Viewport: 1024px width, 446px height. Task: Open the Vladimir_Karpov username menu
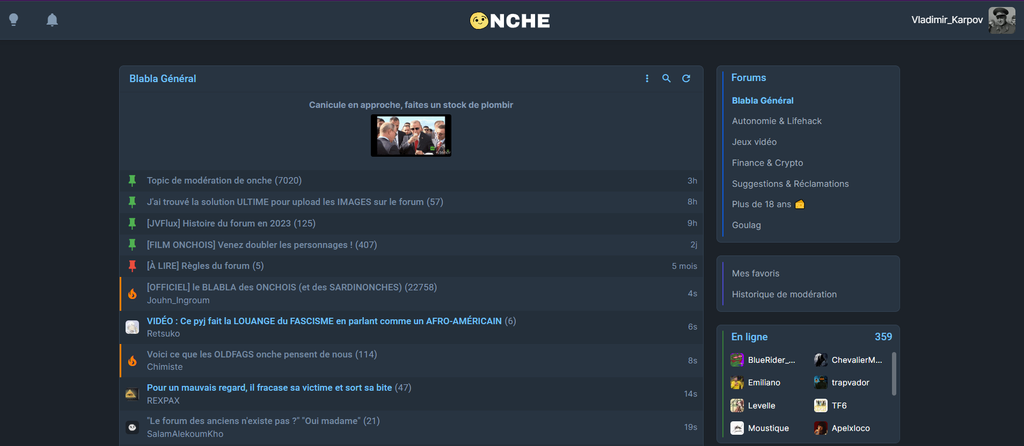948,20
